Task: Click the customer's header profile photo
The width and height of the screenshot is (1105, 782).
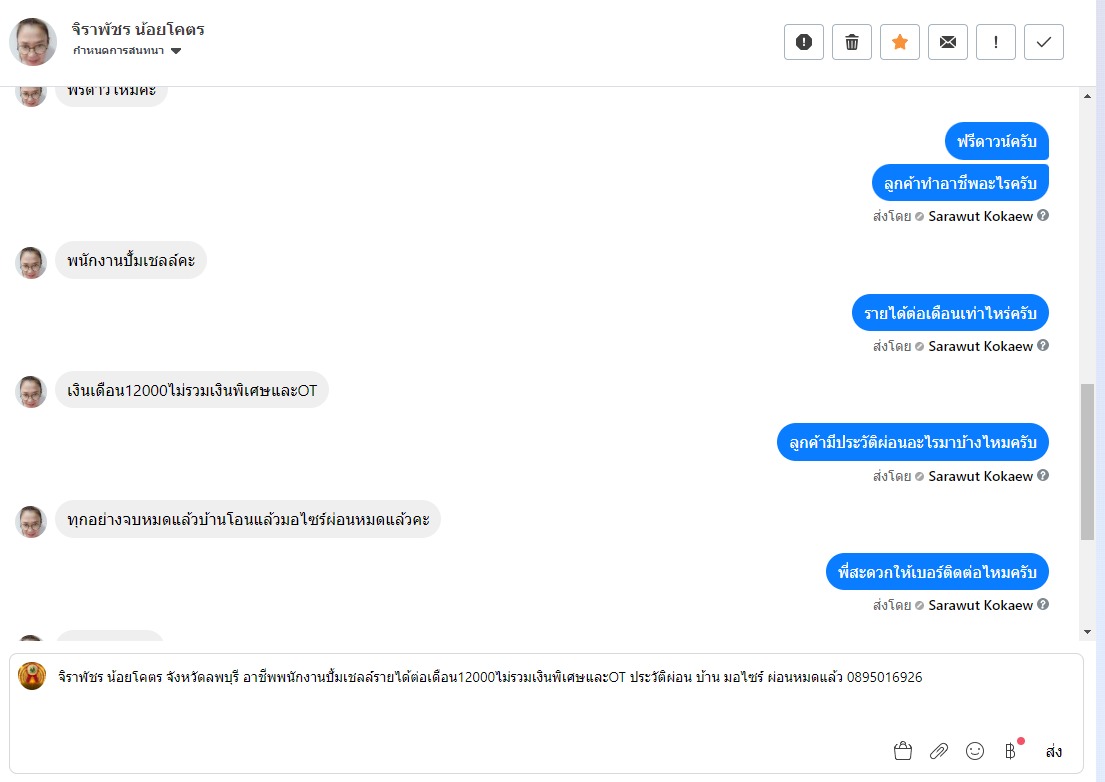Action: click(x=33, y=42)
